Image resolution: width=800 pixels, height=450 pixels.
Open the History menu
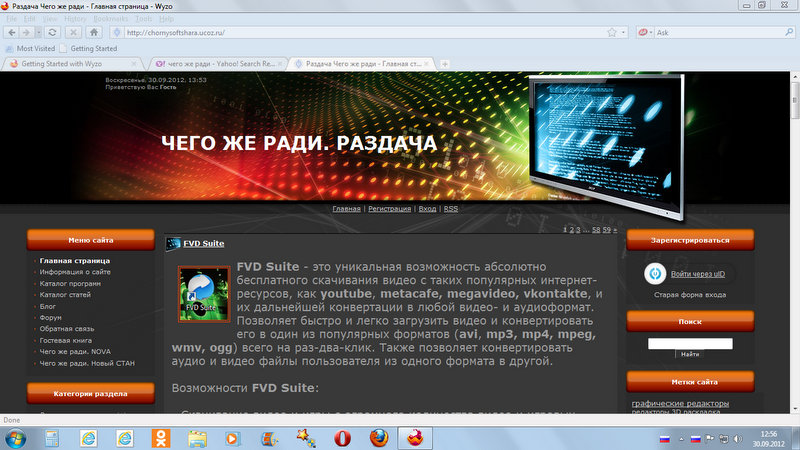coord(75,18)
